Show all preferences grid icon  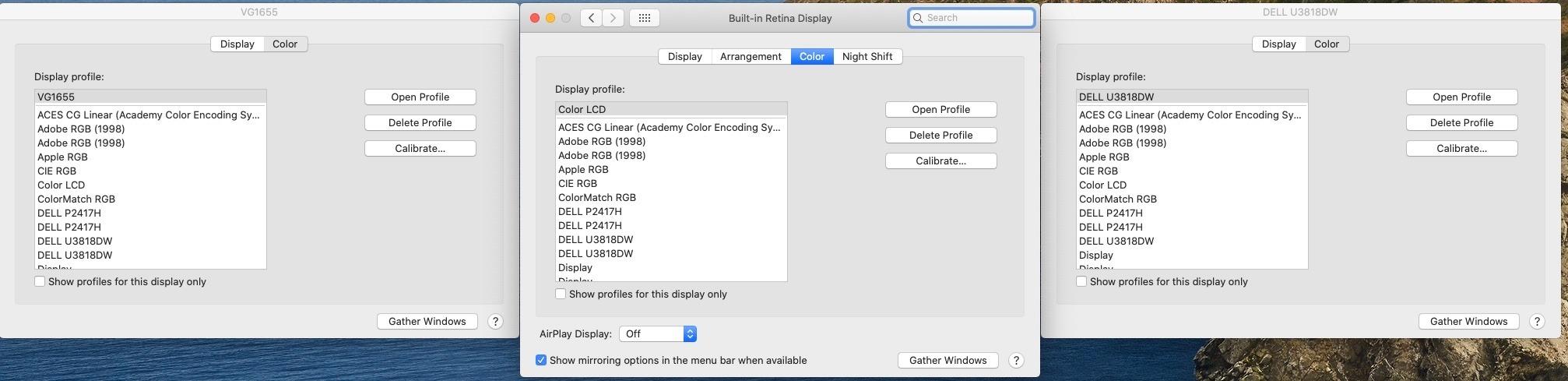coord(645,18)
